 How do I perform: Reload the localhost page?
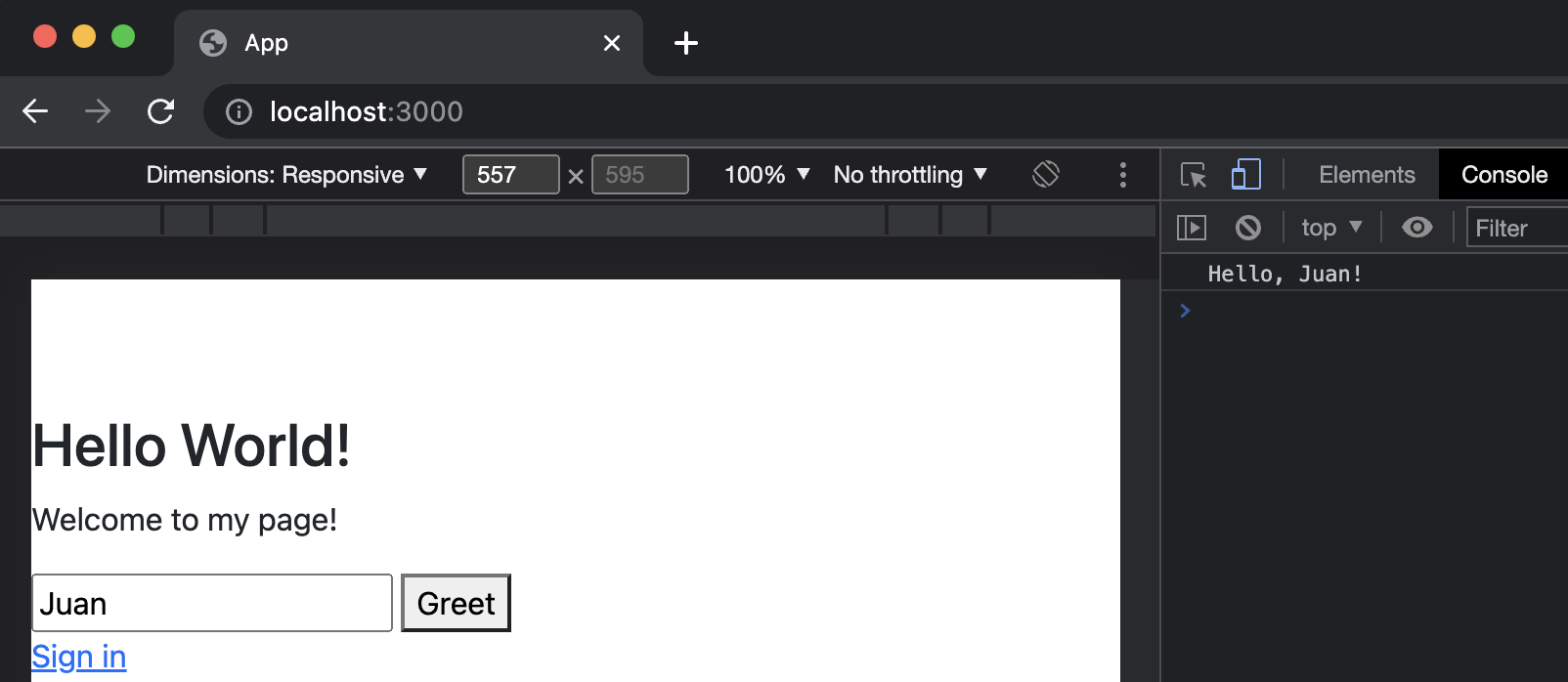click(x=160, y=111)
